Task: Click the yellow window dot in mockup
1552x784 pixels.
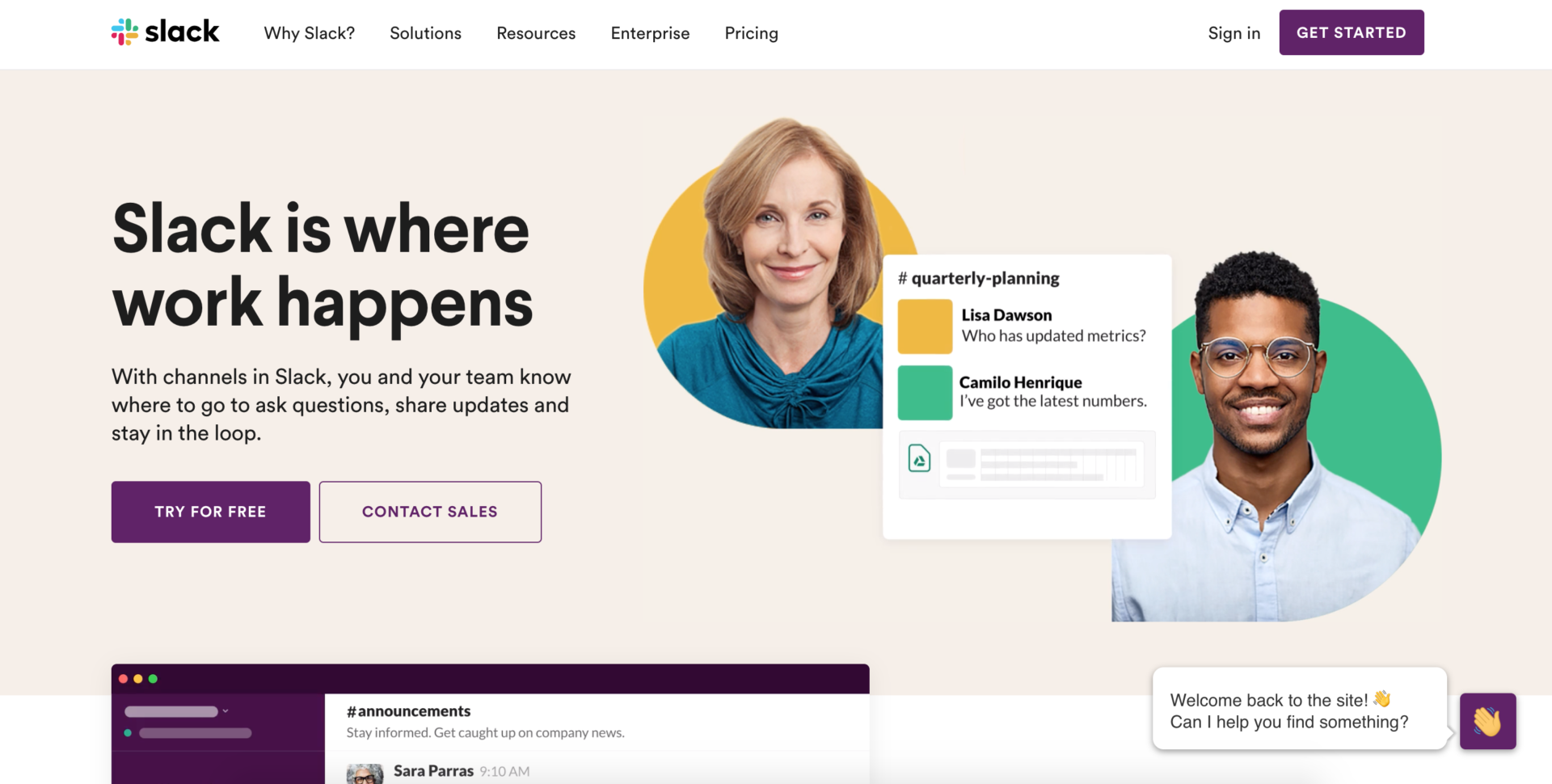Action: pos(138,679)
